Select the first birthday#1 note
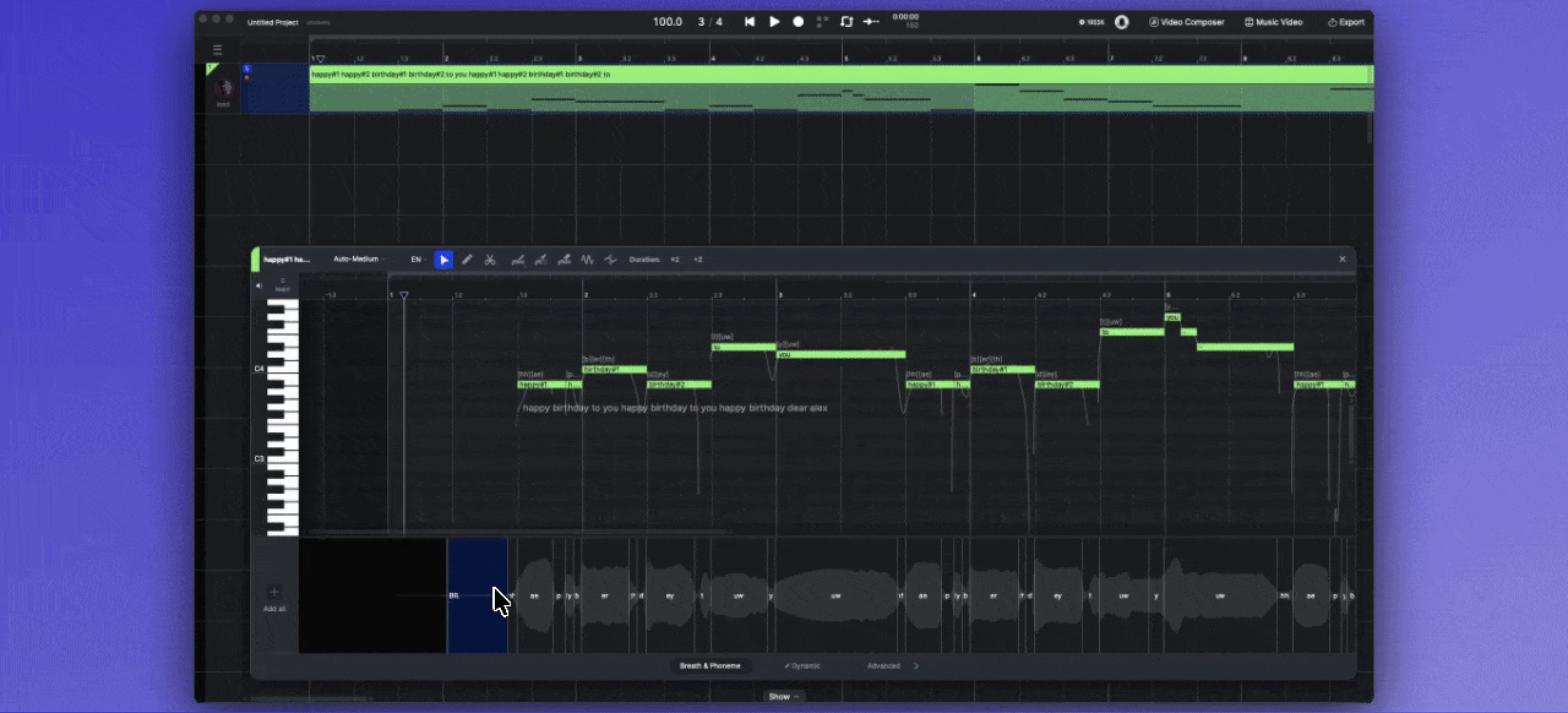 tap(614, 369)
